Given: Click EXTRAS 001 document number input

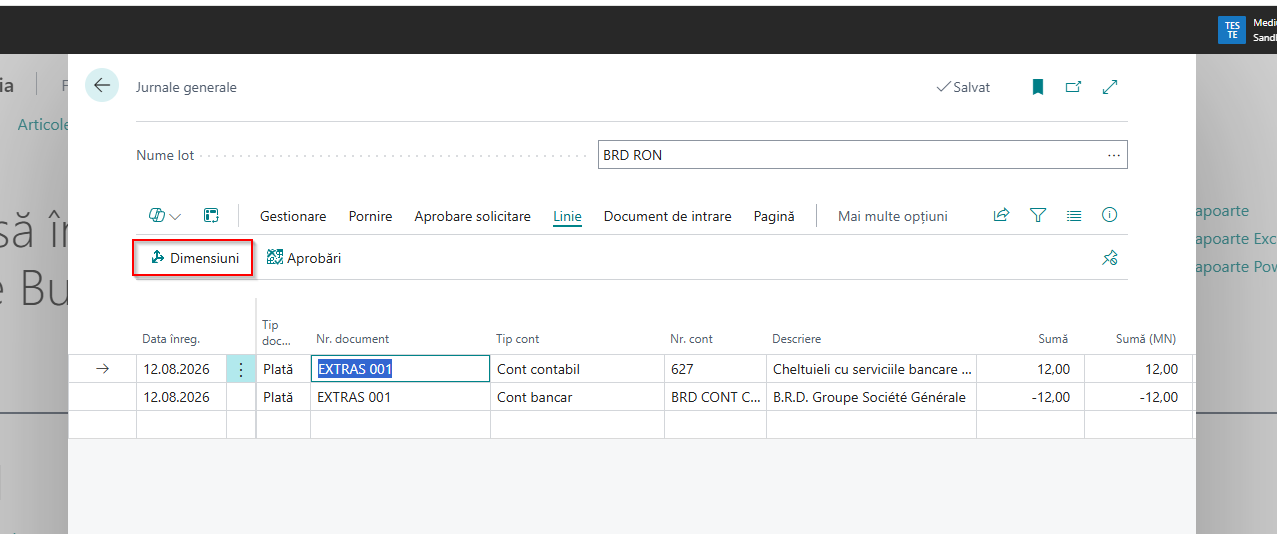Looking at the screenshot, I should pyautogui.click(x=400, y=369).
